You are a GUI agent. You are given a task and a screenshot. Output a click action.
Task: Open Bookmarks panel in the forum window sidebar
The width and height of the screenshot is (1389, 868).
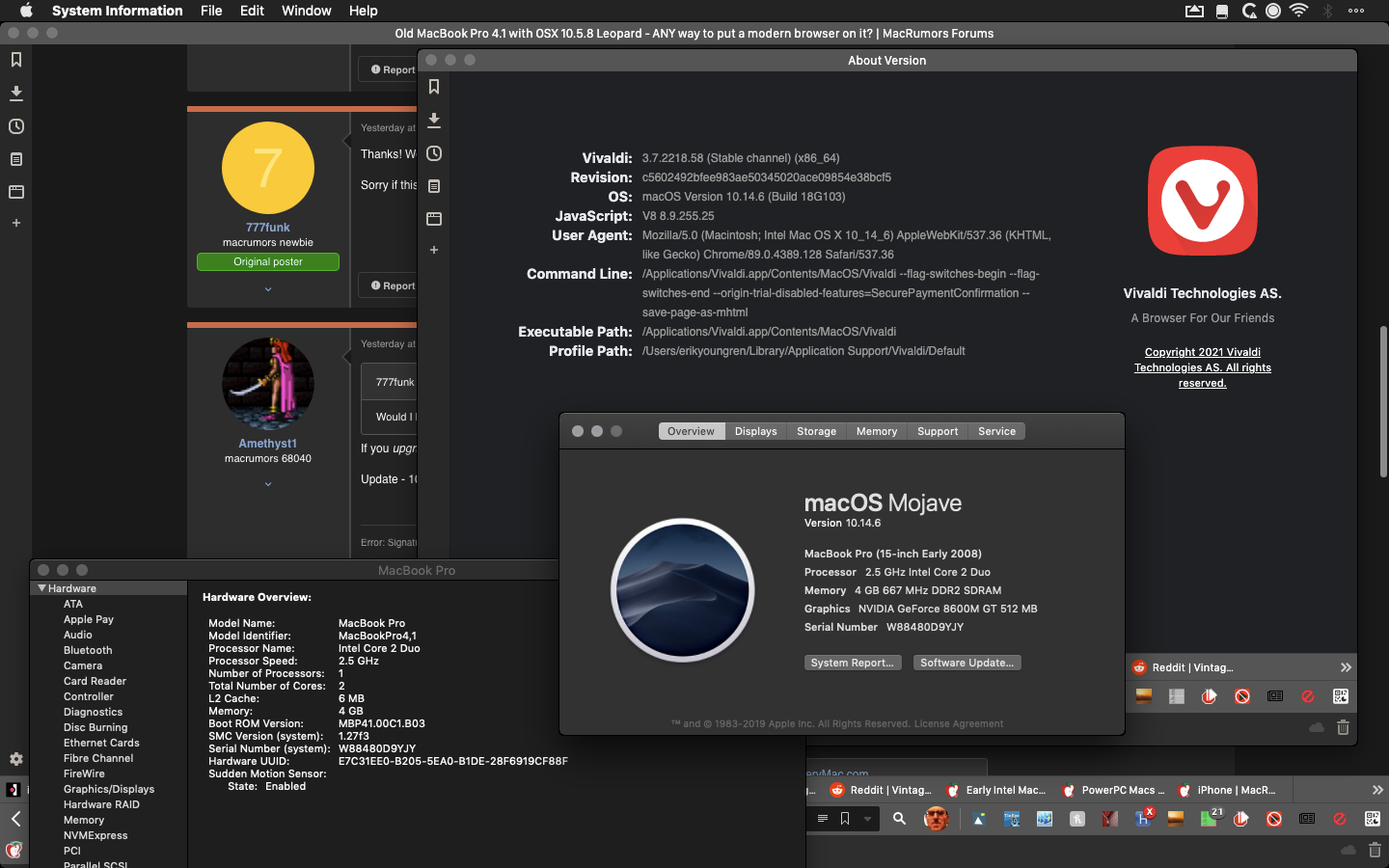click(x=16, y=60)
